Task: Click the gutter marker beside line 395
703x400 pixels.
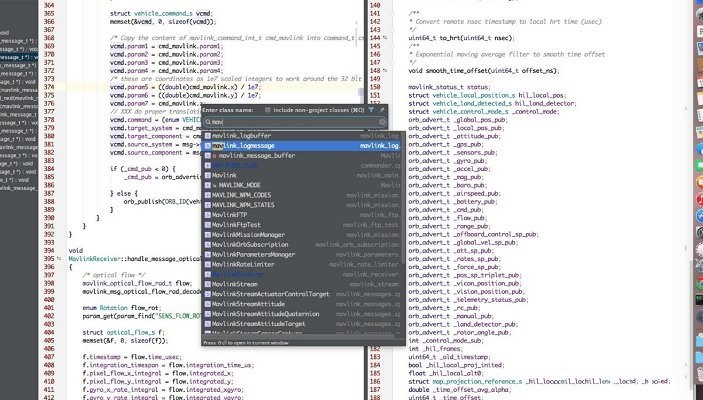Action: coord(59,259)
